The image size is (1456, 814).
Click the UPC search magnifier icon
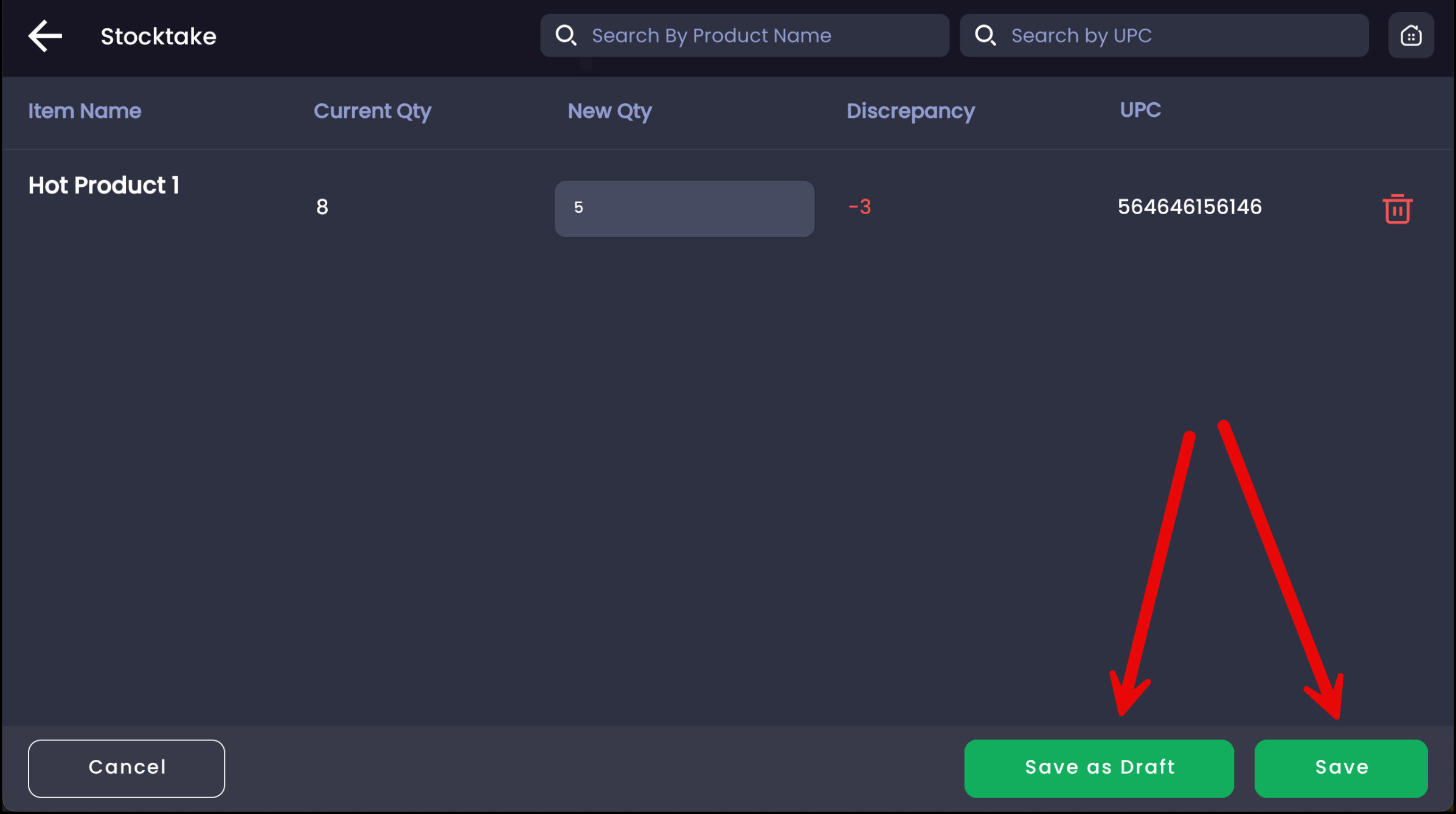[x=985, y=35]
